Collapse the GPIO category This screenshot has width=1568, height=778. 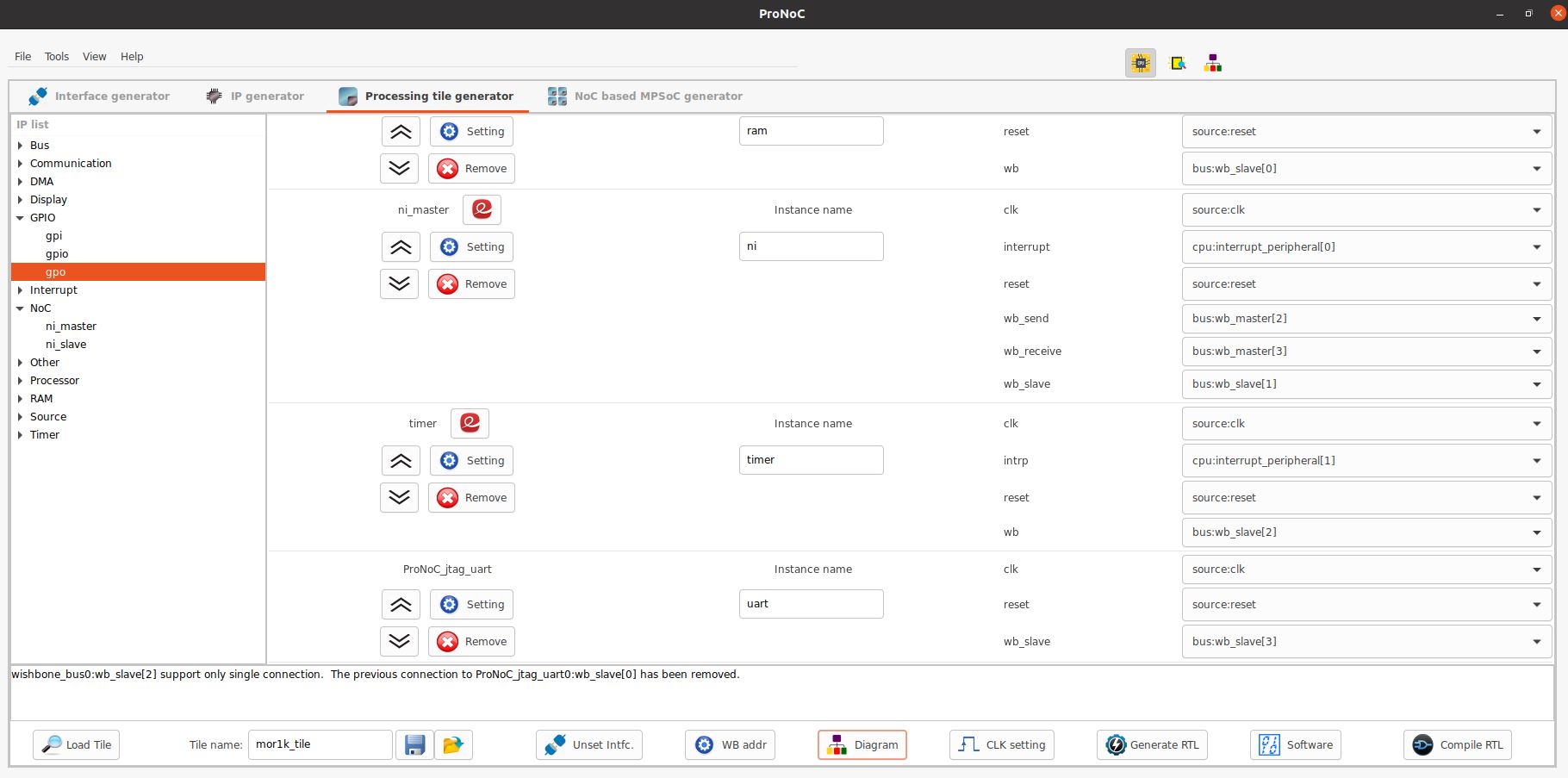pyautogui.click(x=20, y=218)
